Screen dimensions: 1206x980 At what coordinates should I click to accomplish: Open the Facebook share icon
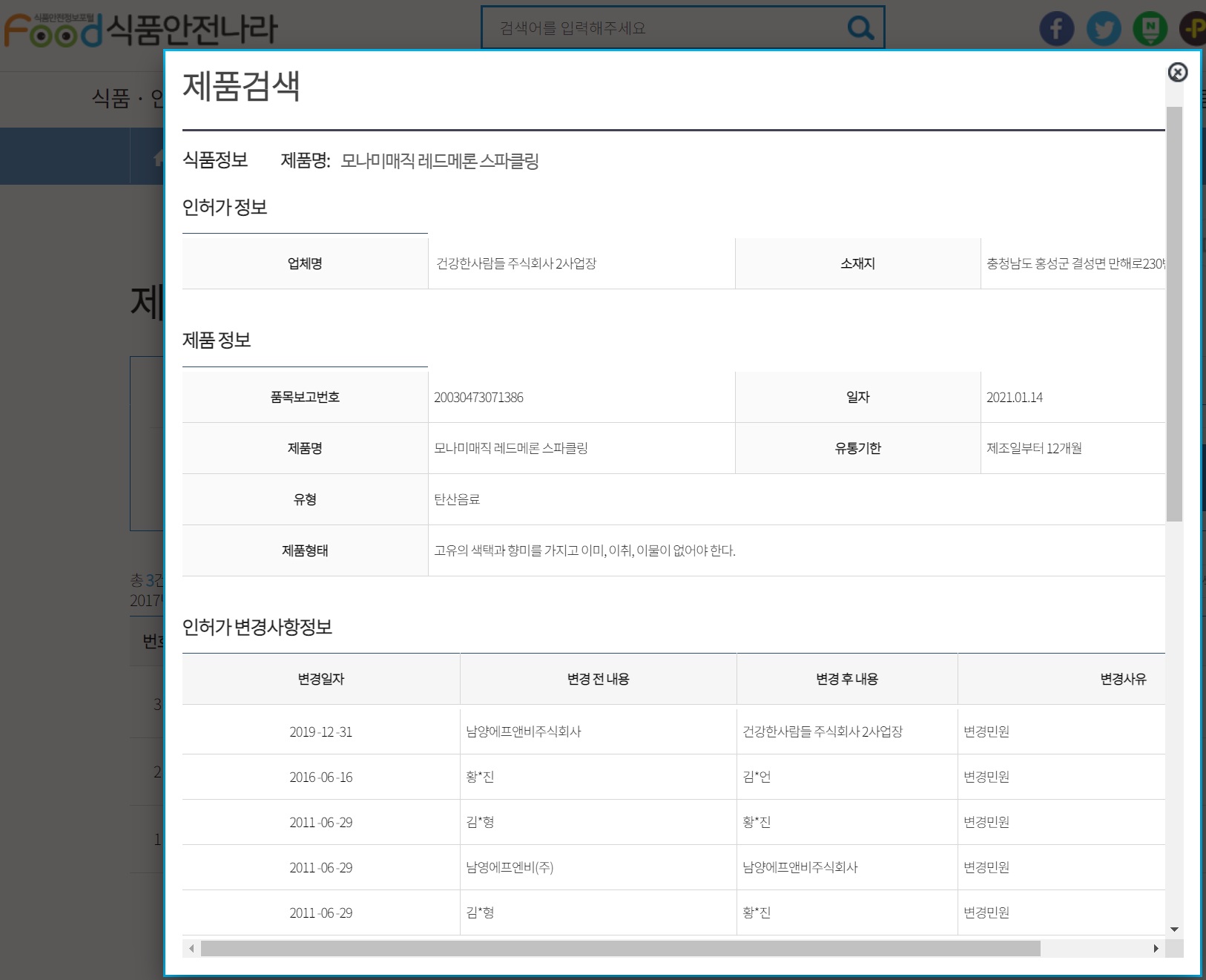(x=1056, y=29)
